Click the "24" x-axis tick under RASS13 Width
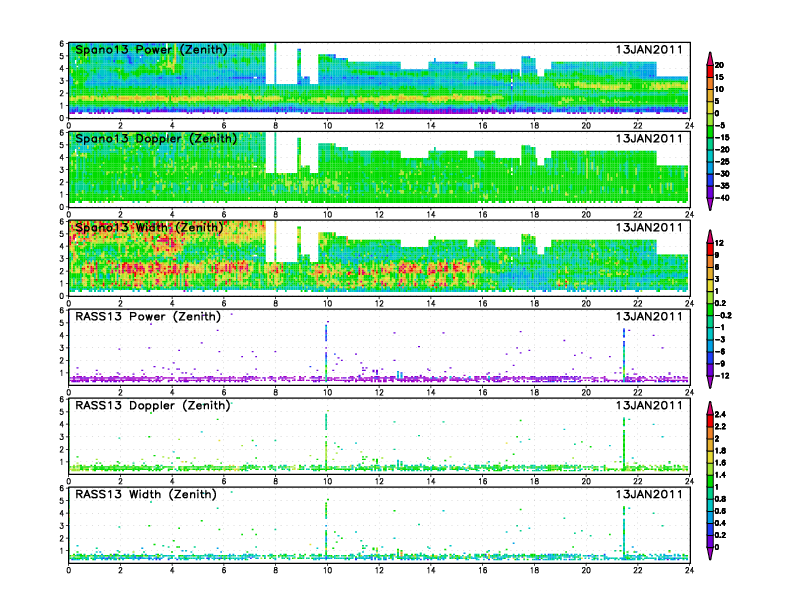This screenshot has width=792, height=612. pyautogui.click(x=689, y=571)
